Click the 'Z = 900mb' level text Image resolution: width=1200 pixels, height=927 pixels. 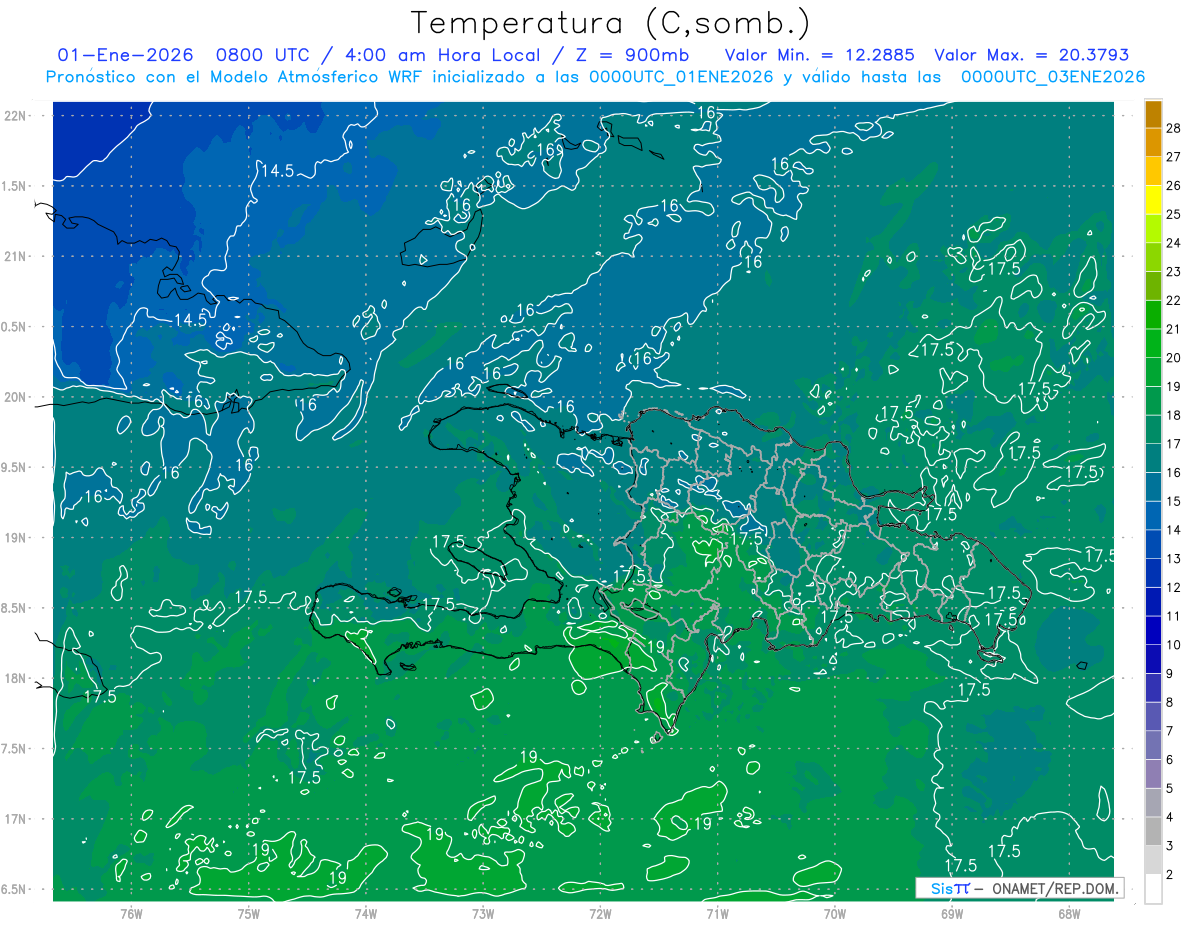point(629,55)
